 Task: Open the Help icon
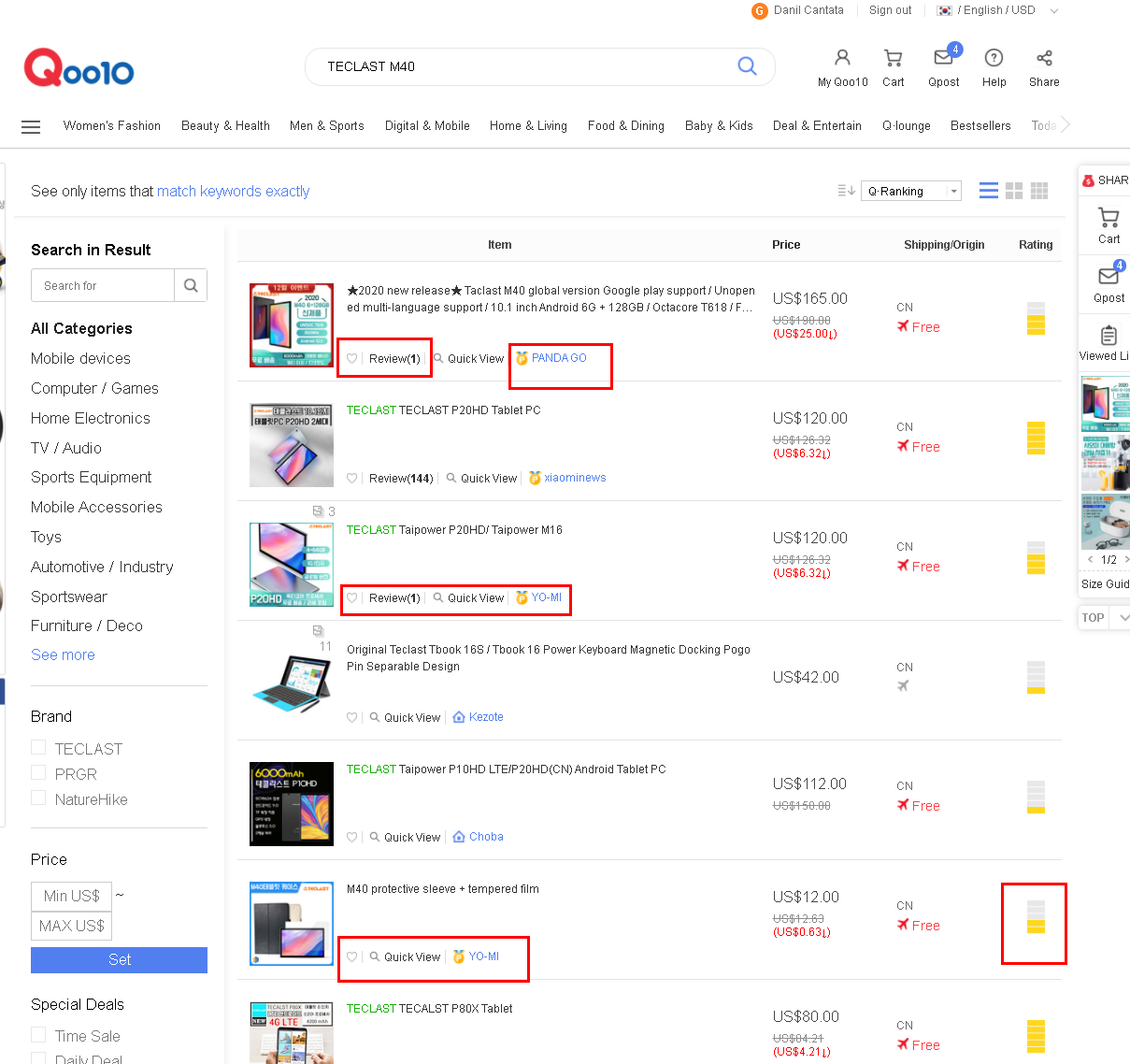coord(994,58)
